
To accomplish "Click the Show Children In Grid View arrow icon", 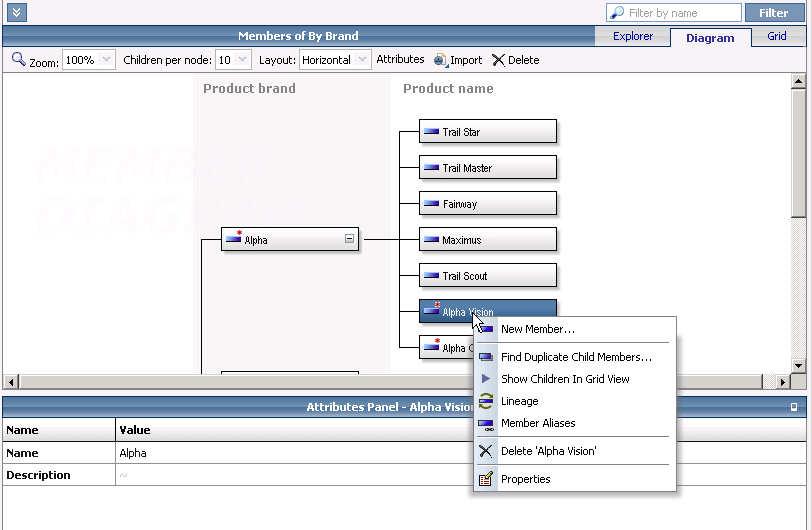I will coord(486,379).
